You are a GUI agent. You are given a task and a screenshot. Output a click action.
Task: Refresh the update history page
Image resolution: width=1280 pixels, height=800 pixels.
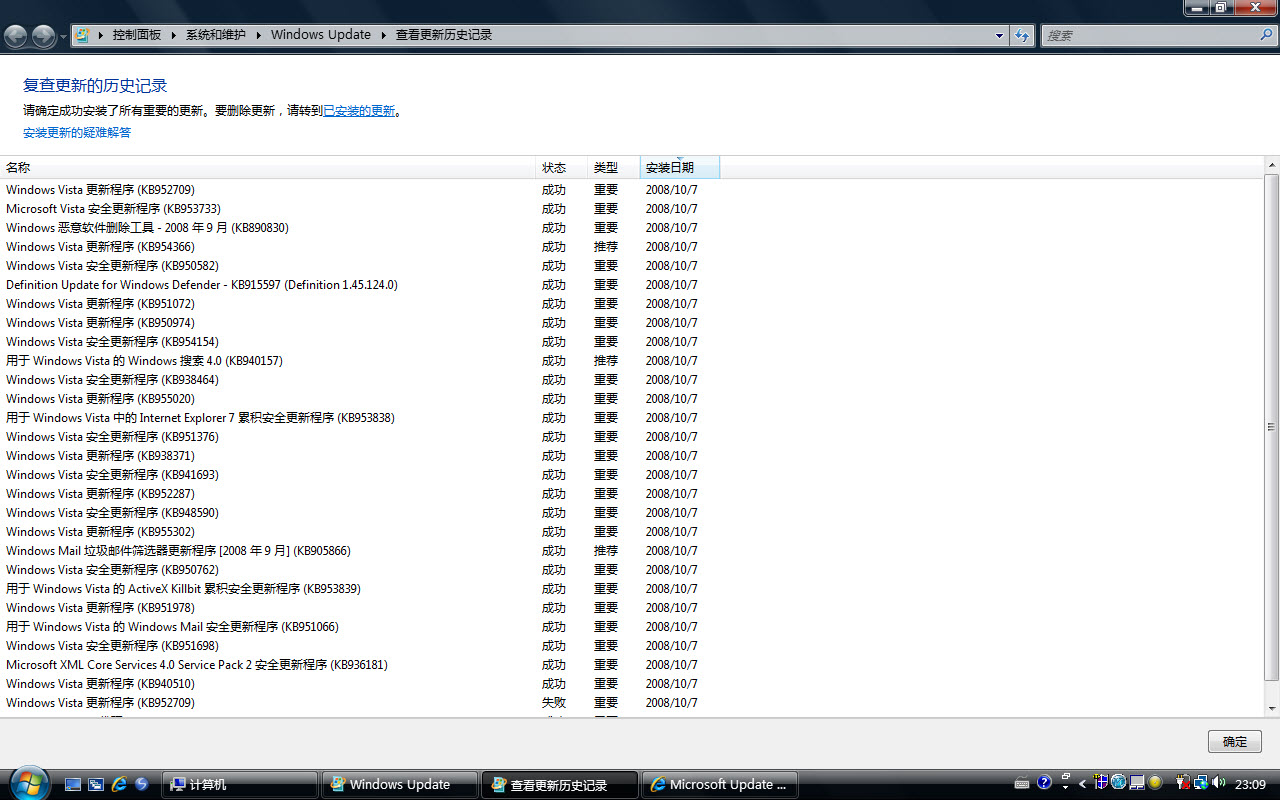pyautogui.click(x=1022, y=36)
